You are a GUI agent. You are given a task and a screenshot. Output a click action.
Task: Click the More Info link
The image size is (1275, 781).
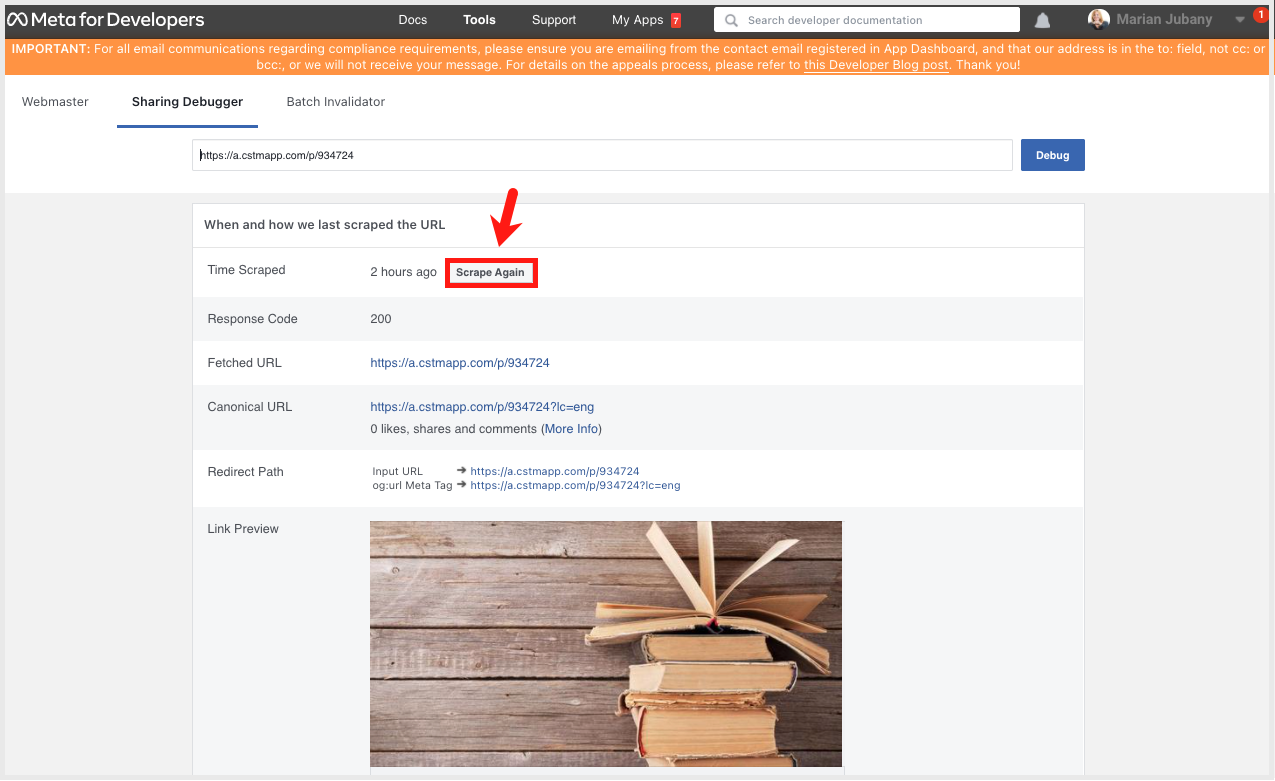572,429
